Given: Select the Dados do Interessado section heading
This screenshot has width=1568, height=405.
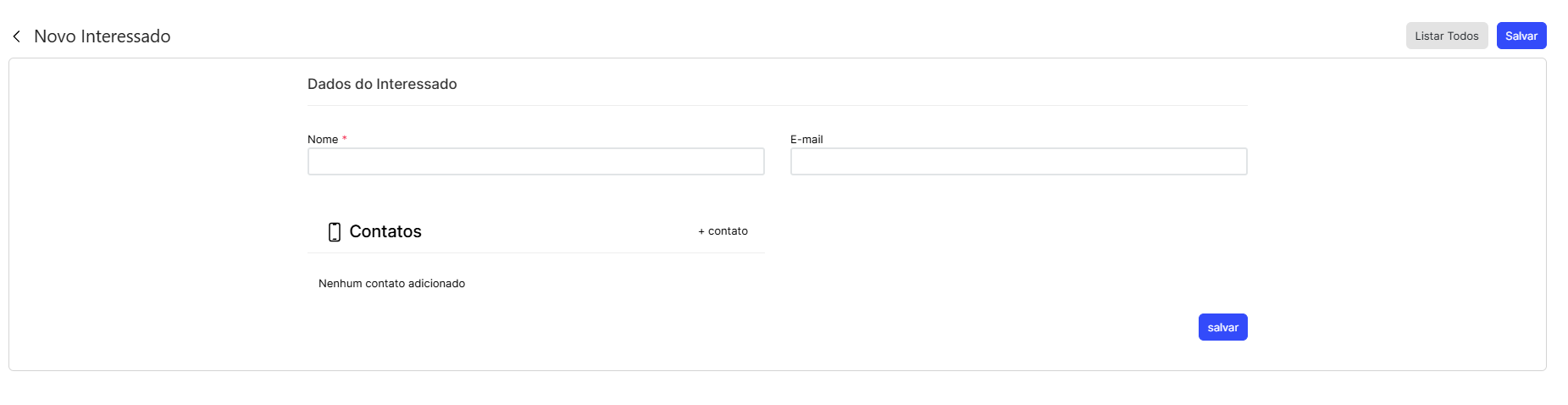Looking at the screenshot, I should click(x=382, y=84).
